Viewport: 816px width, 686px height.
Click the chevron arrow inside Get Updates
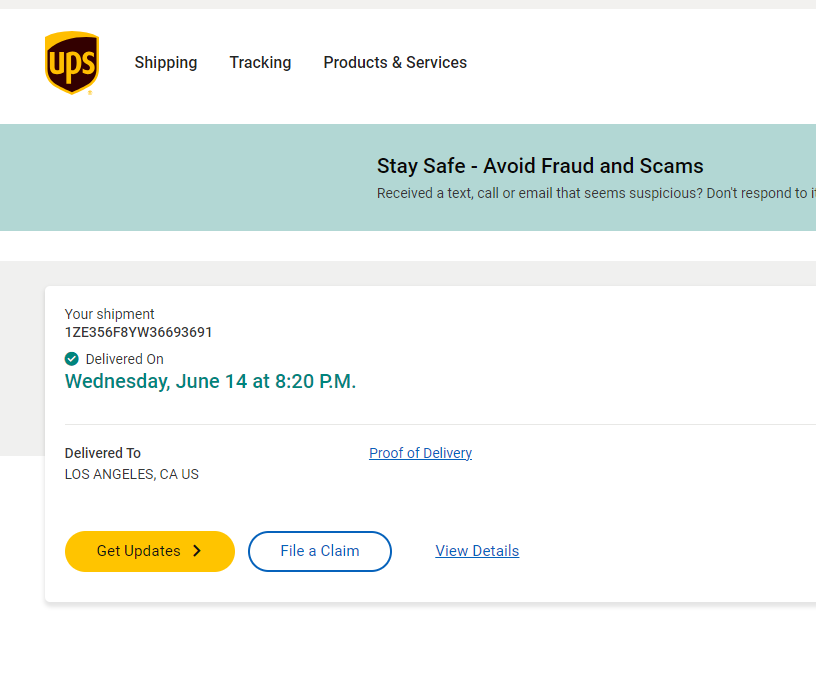tap(197, 551)
